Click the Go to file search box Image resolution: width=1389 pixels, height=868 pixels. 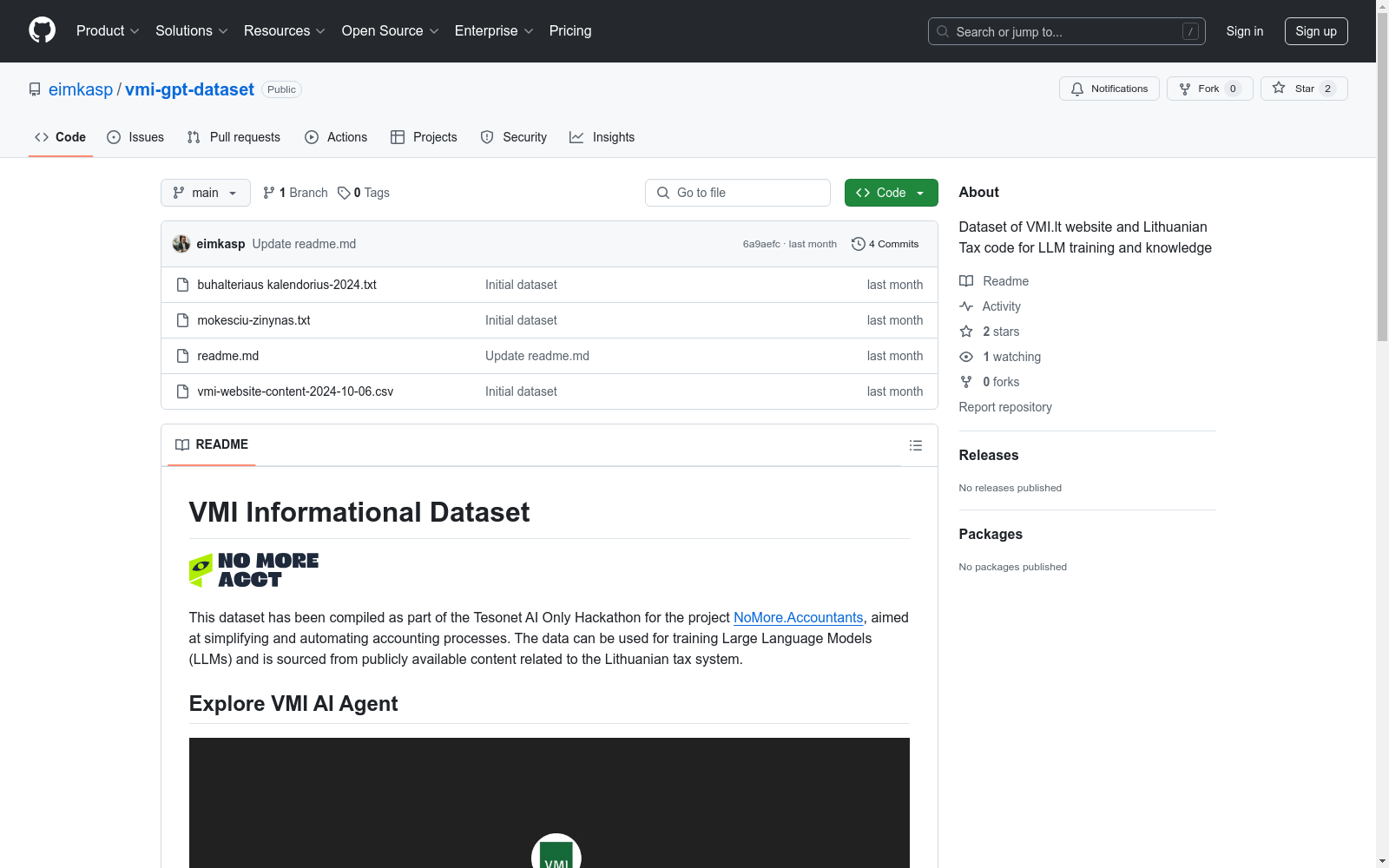click(738, 193)
